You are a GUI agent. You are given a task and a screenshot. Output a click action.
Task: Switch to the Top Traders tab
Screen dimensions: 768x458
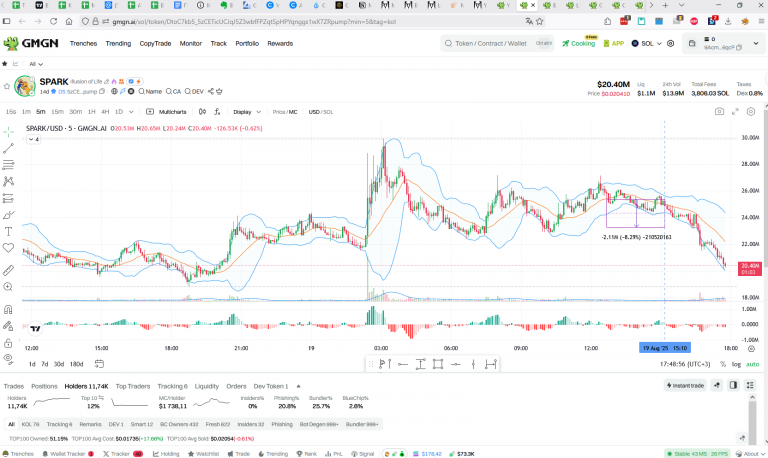click(133, 386)
